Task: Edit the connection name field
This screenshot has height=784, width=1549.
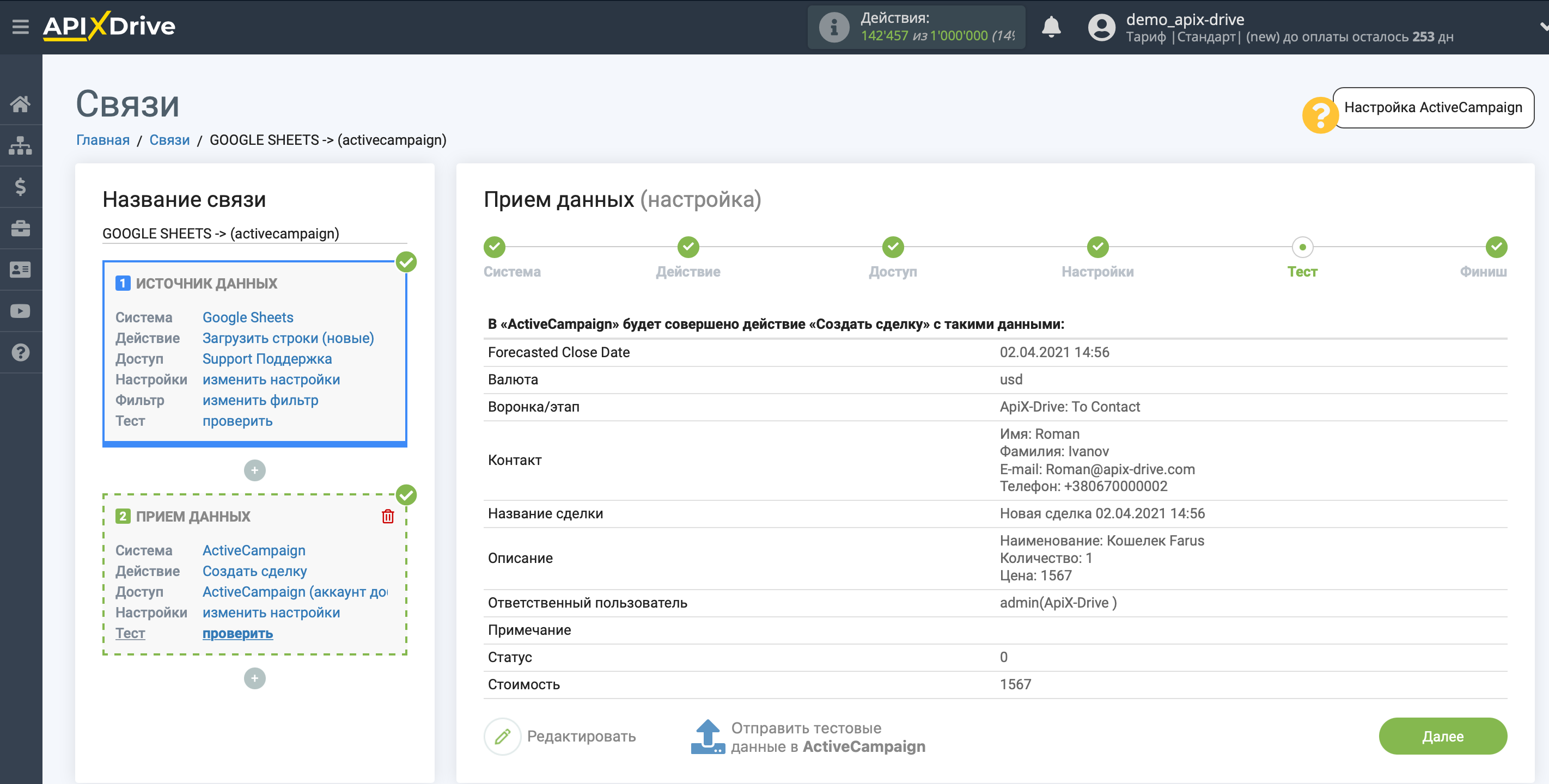Action: 254,234
